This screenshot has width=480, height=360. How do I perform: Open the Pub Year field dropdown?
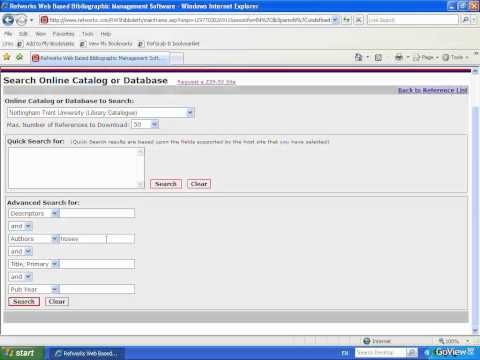(x=55, y=289)
